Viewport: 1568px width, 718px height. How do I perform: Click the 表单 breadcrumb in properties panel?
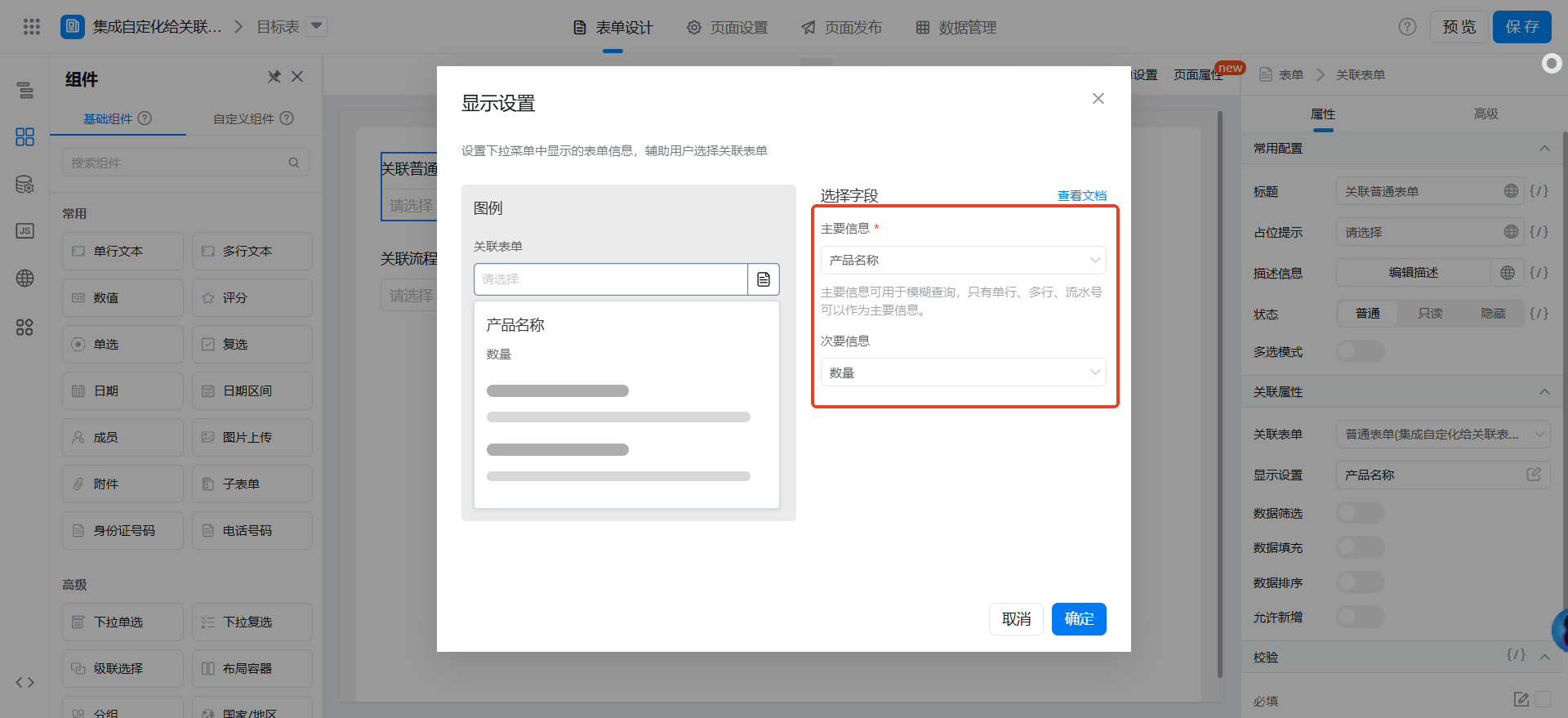tap(1290, 75)
